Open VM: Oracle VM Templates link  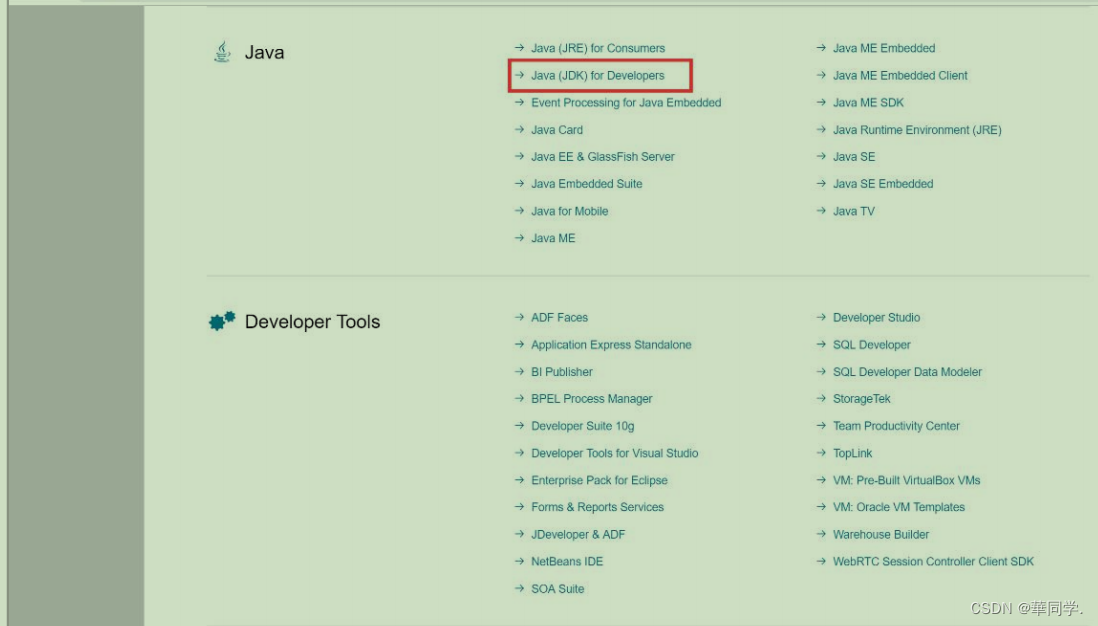click(899, 508)
